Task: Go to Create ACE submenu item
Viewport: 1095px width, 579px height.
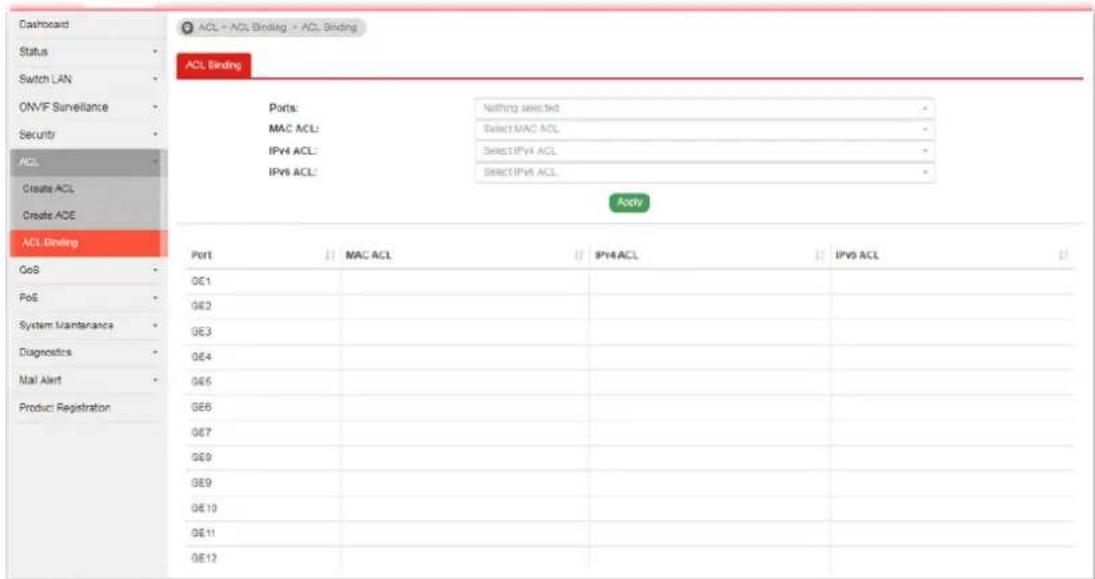Action: (x=87, y=216)
